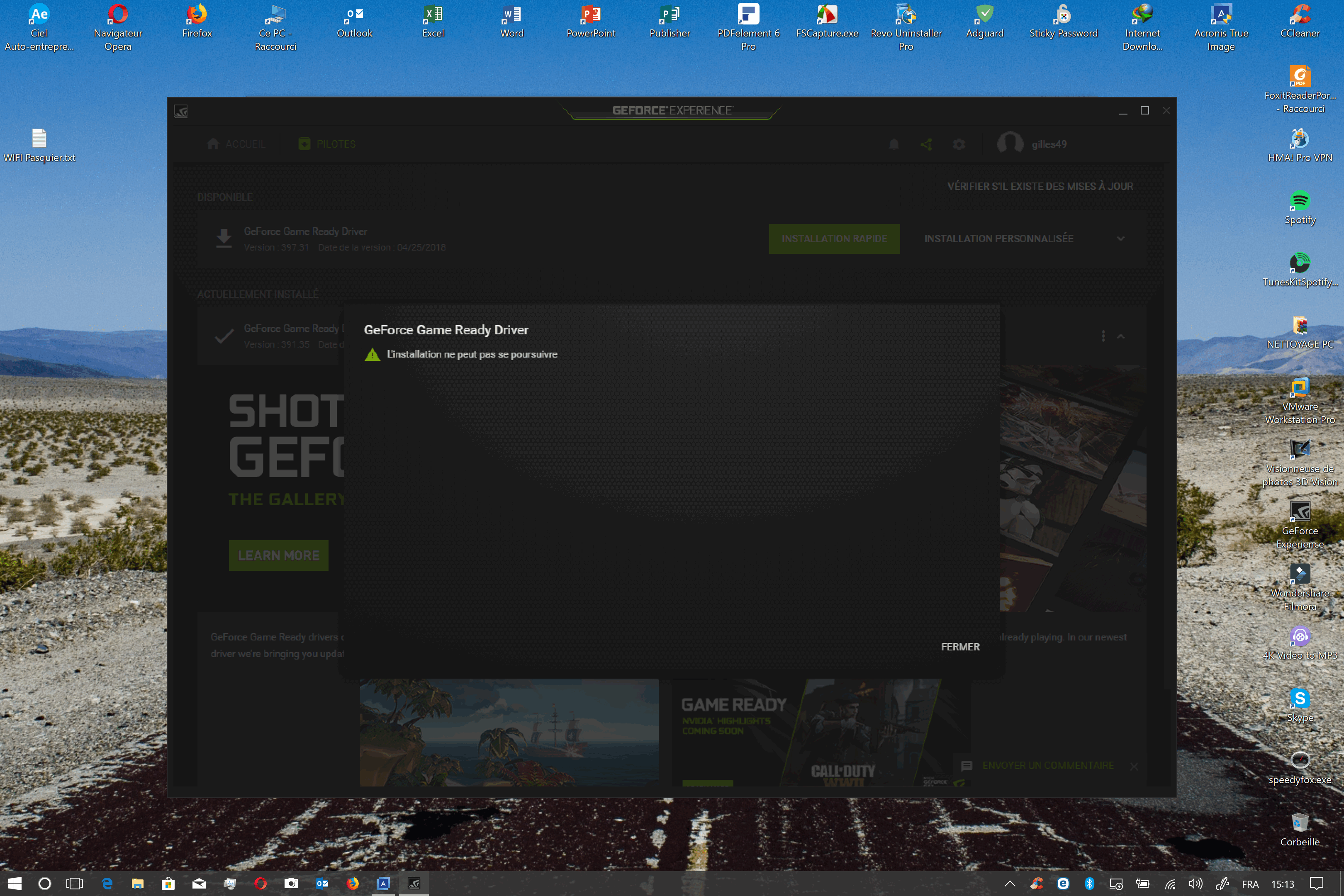
Task: Click the FERMER button in dialog
Action: (960, 646)
